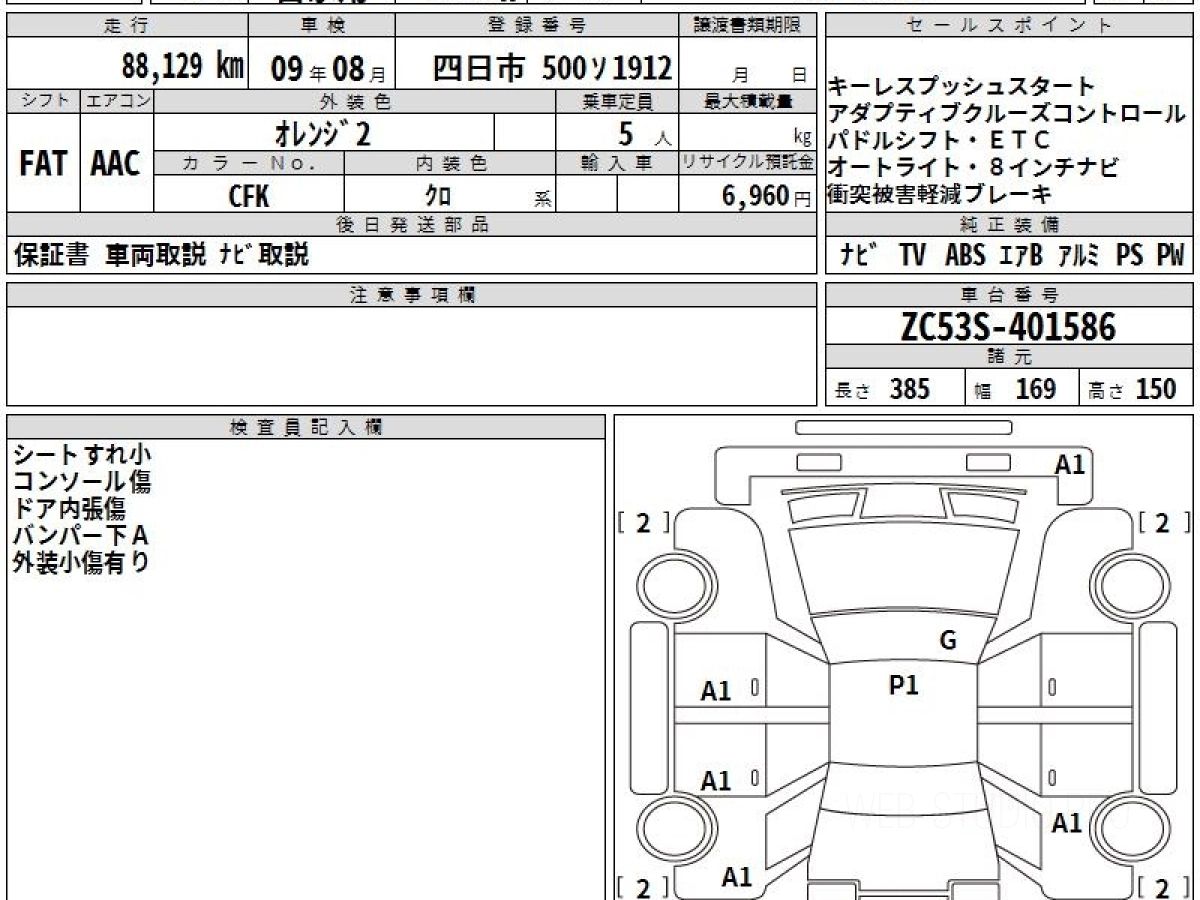This screenshot has width=1200, height=900.
Task: Select the chassis number ZC53S-401586
Action: pos(1008,327)
